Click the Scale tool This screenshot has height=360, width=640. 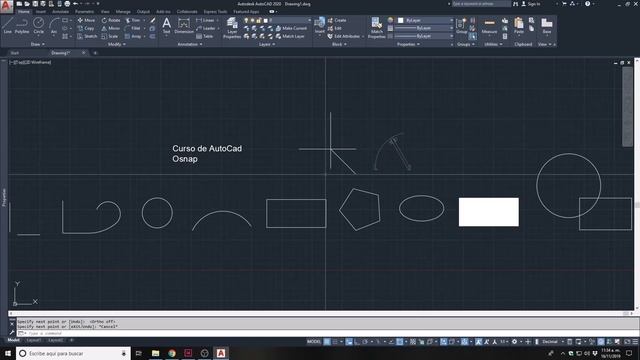(x=110, y=36)
